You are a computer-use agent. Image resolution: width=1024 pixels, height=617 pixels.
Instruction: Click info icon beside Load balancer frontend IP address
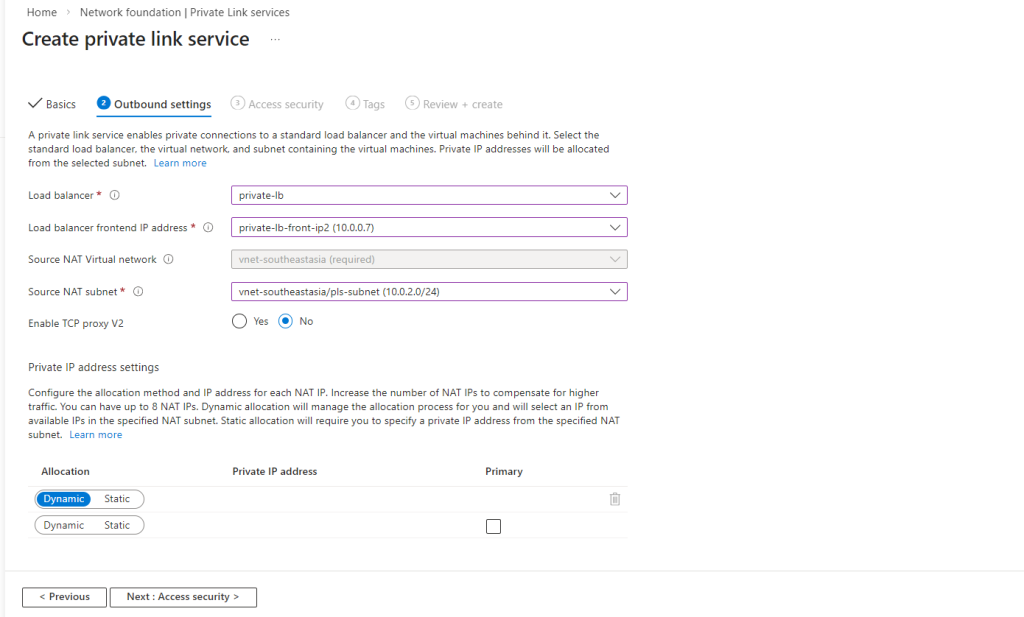tap(208, 227)
